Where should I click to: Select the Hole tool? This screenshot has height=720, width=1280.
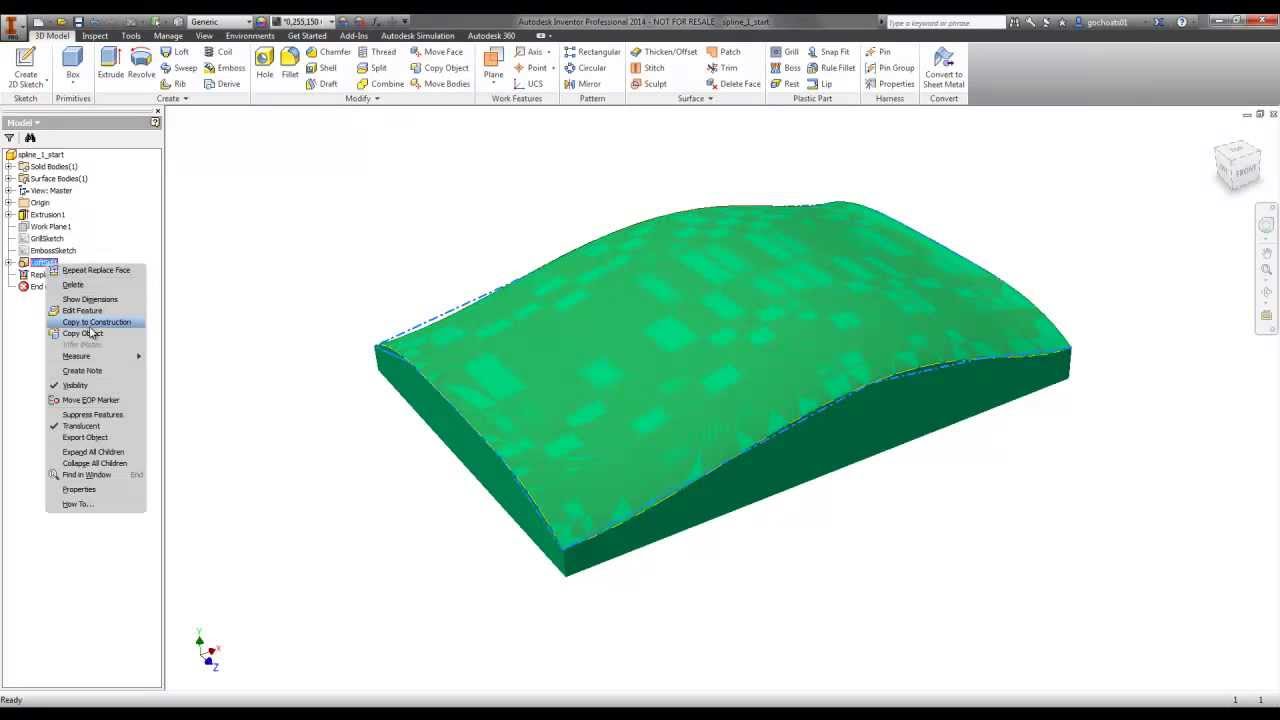point(264,64)
